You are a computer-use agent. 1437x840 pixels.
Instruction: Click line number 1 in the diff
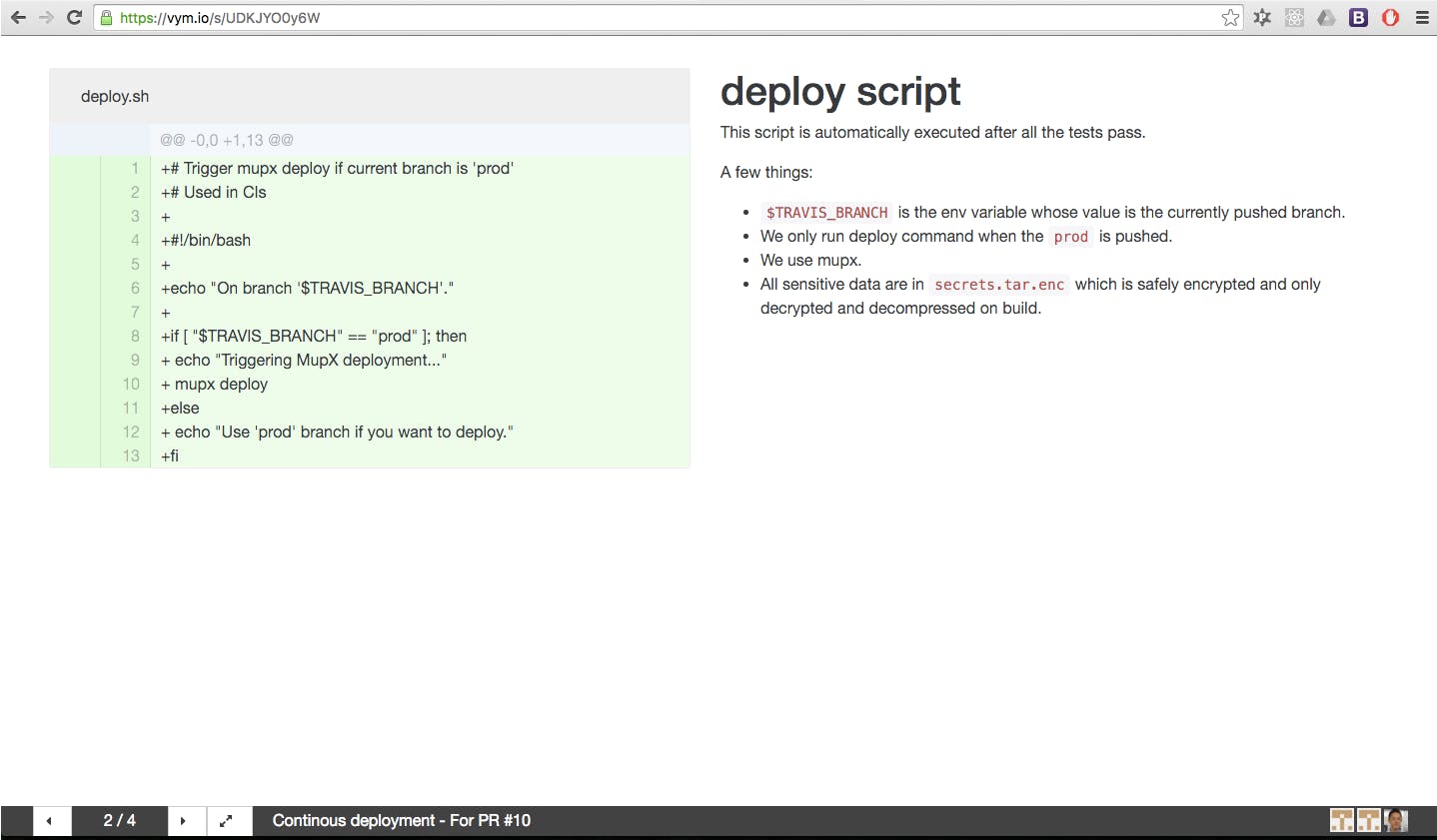[135, 168]
